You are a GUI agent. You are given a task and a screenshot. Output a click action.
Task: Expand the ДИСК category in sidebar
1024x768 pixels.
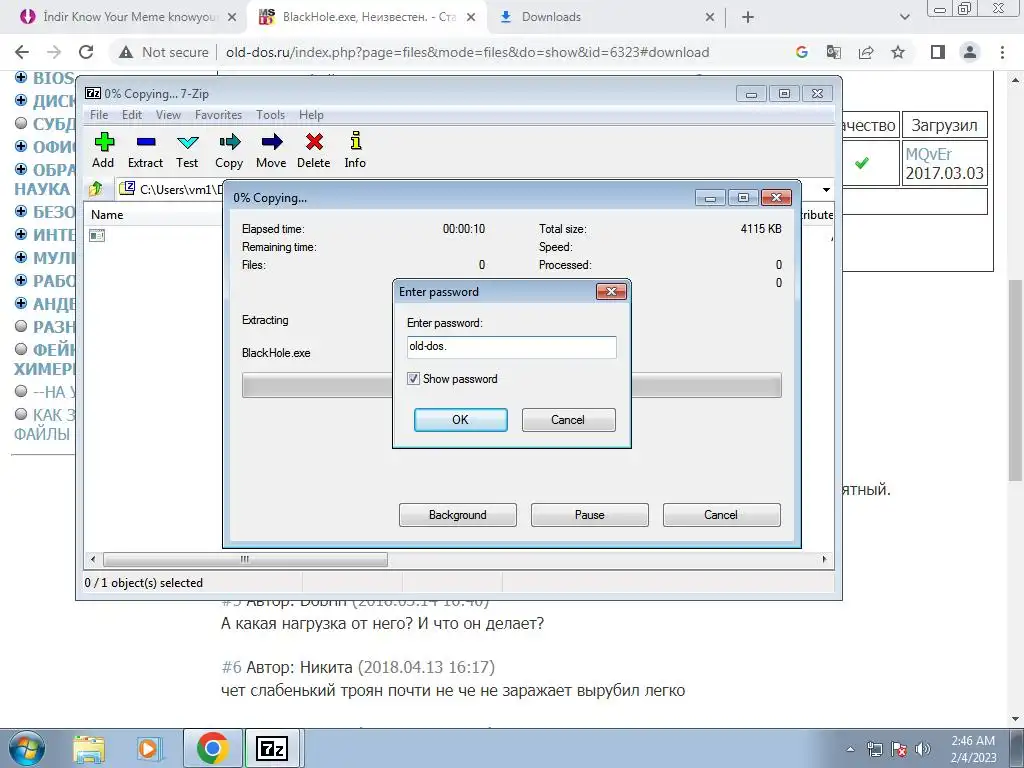pos(21,100)
